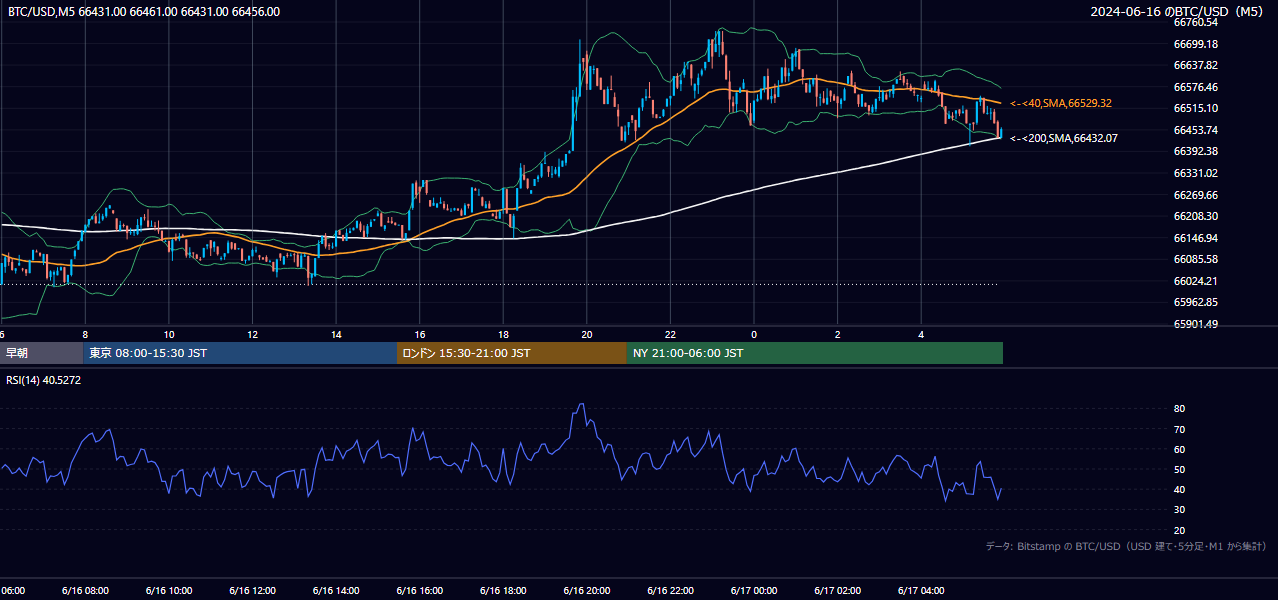Click price axis value 65901.49
The height and width of the screenshot is (600, 1278).
[x=1195, y=324]
